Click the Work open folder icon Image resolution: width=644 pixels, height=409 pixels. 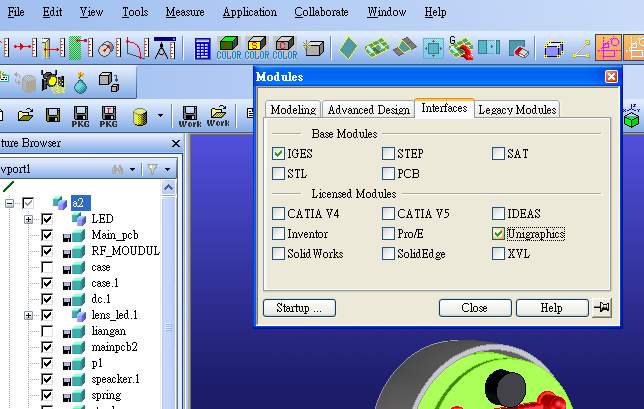click(218, 117)
